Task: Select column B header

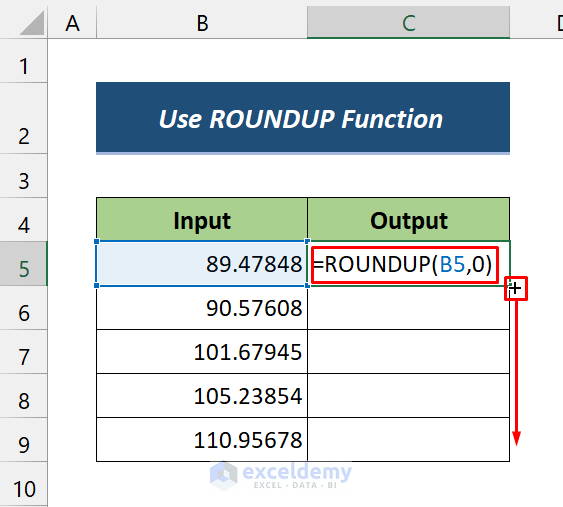Action: pos(202,23)
